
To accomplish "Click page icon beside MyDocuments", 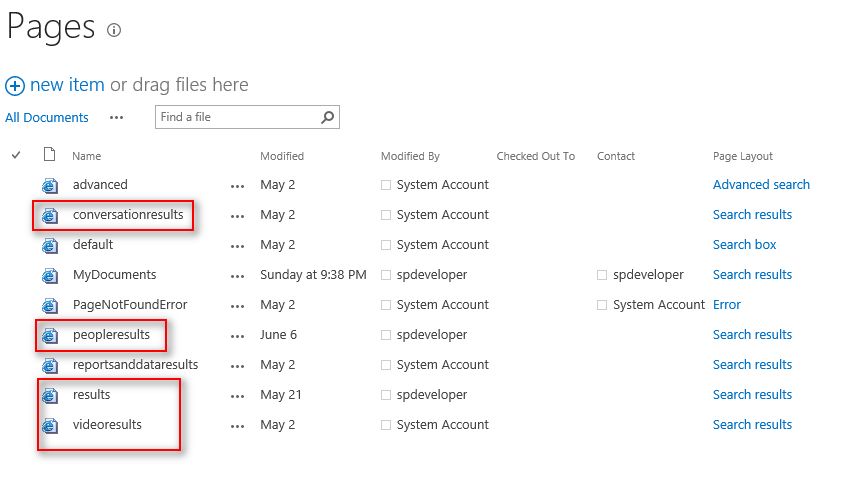I will pos(49,275).
